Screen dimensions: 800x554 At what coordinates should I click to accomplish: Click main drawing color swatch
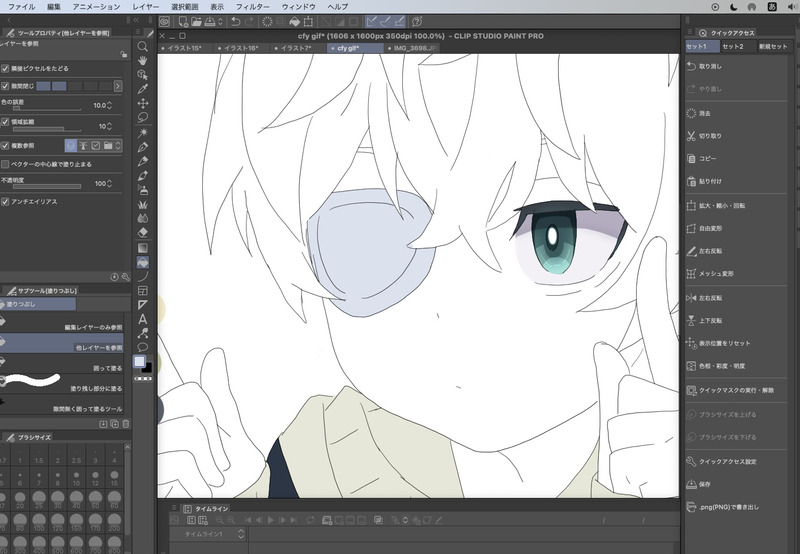tap(139, 362)
